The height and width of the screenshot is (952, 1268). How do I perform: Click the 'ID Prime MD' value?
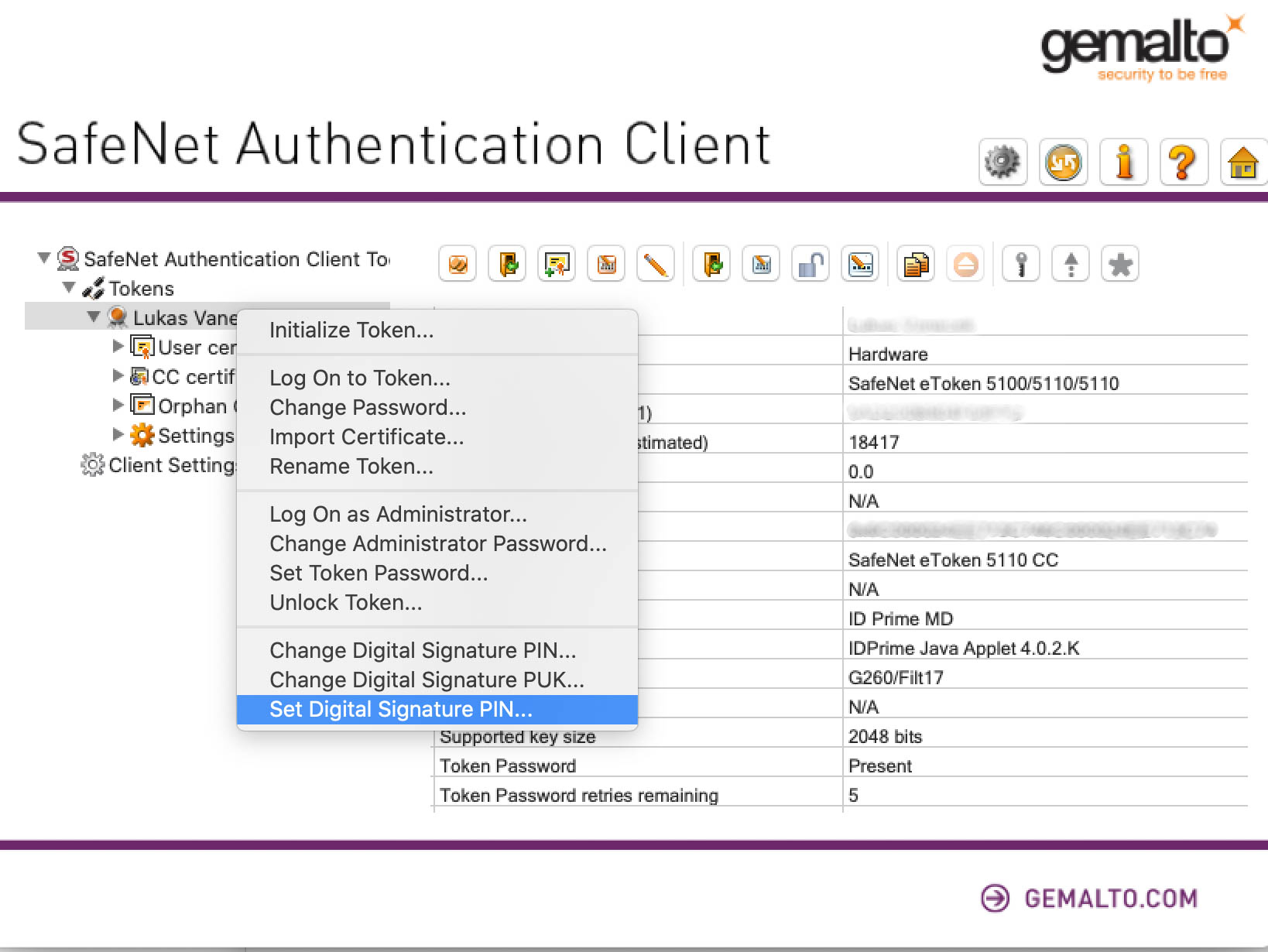pos(900,619)
